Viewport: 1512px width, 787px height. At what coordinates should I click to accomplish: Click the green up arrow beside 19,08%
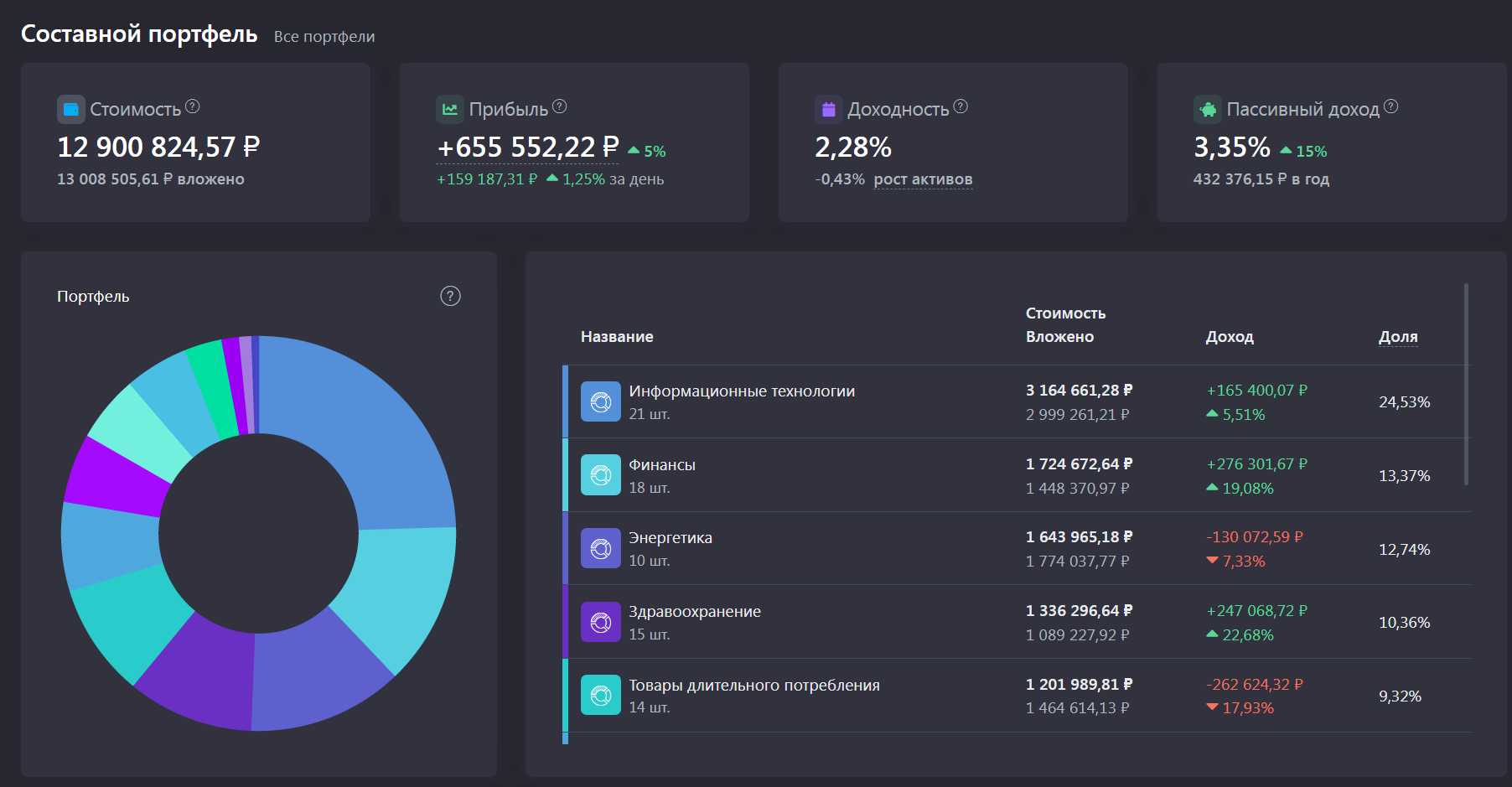coord(1212,487)
